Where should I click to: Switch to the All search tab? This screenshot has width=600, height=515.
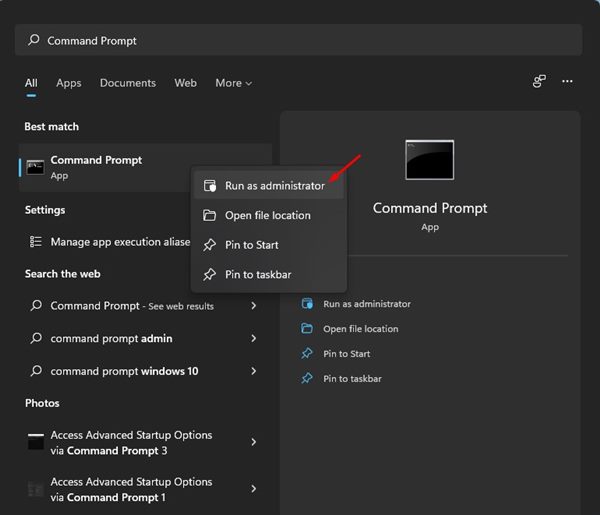(x=31, y=83)
